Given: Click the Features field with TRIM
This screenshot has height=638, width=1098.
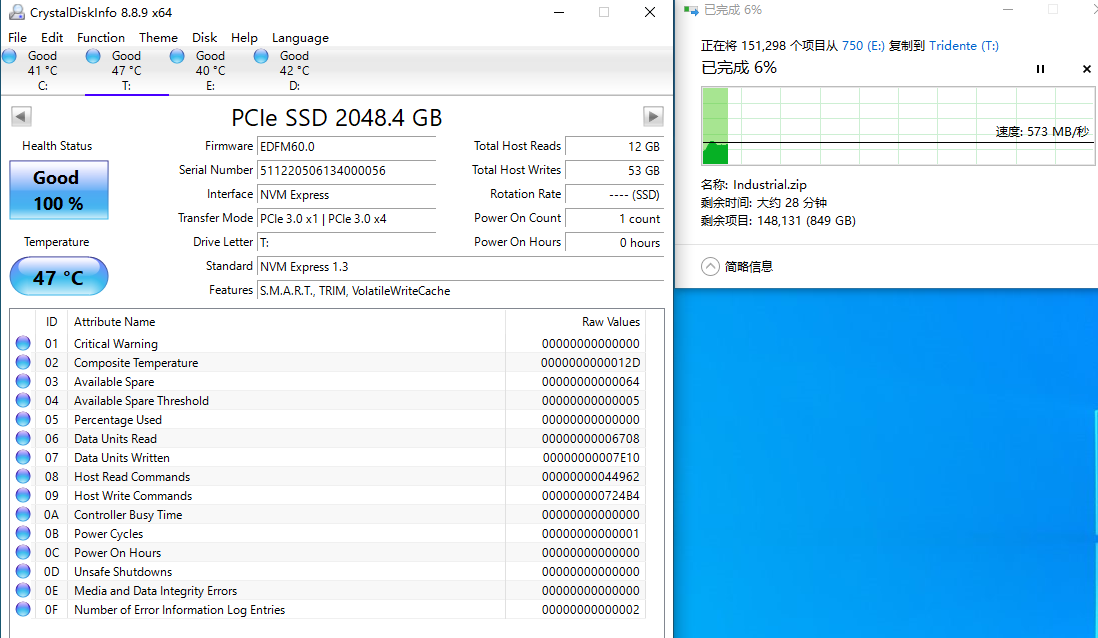Looking at the screenshot, I should pos(461,291).
